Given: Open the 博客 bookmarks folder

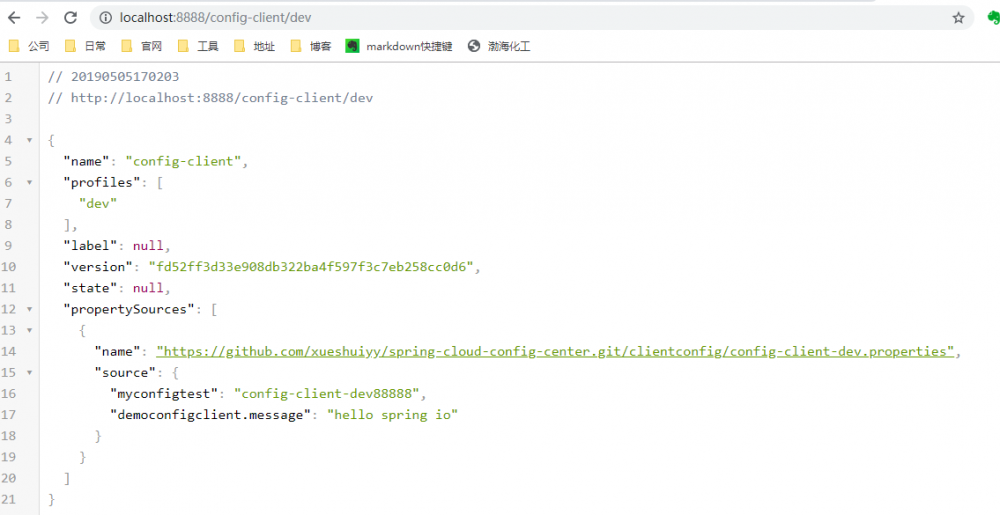Looking at the screenshot, I should [x=311, y=46].
